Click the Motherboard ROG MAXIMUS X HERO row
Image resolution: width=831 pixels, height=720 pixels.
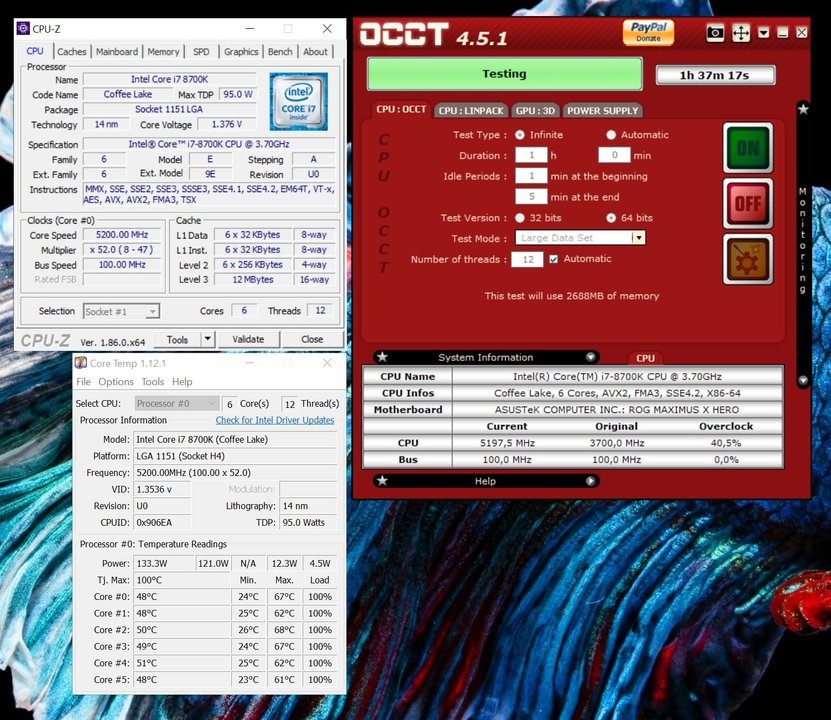pyautogui.click(x=572, y=410)
